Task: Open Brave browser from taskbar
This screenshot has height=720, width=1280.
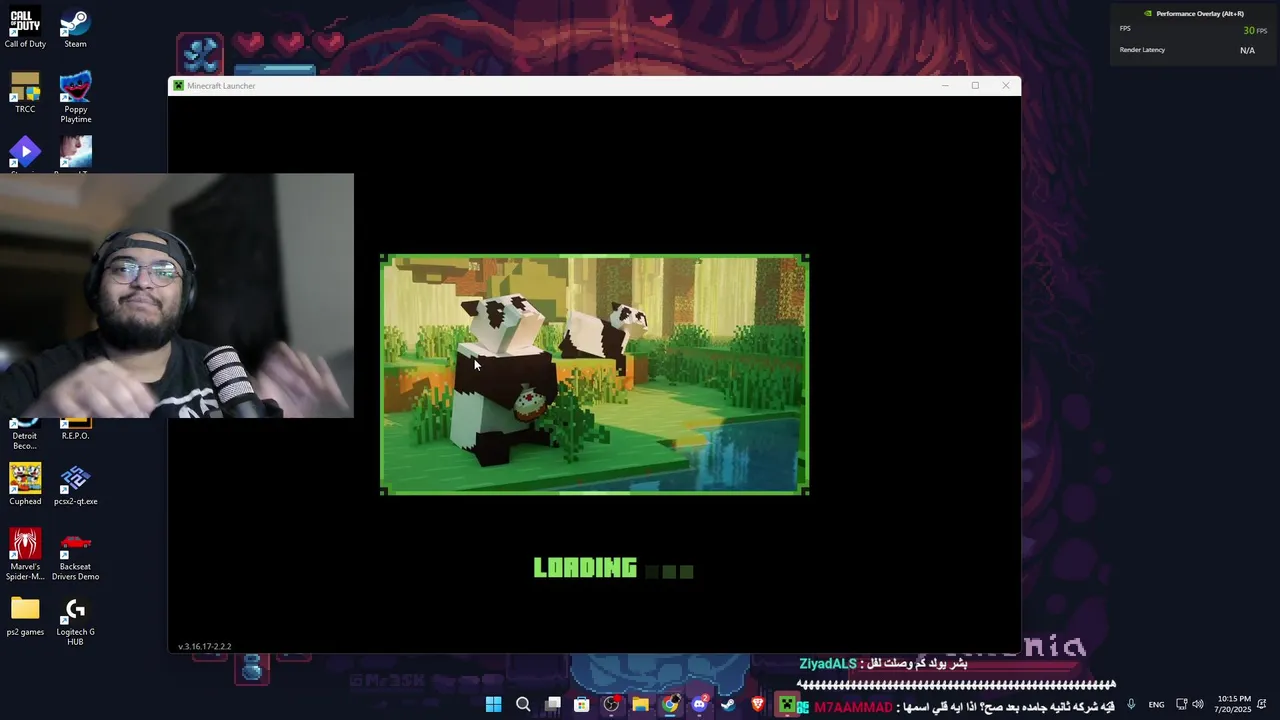Action: (757, 705)
